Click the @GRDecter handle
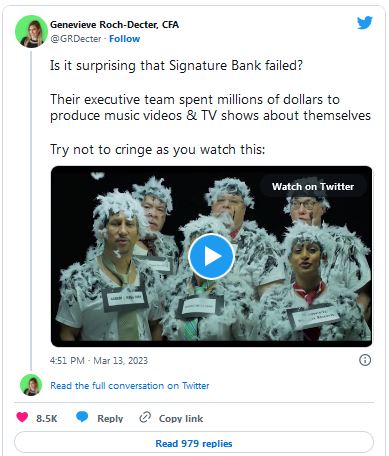The height and width of the screenshot is (456, 389). (x=76, y=39)
